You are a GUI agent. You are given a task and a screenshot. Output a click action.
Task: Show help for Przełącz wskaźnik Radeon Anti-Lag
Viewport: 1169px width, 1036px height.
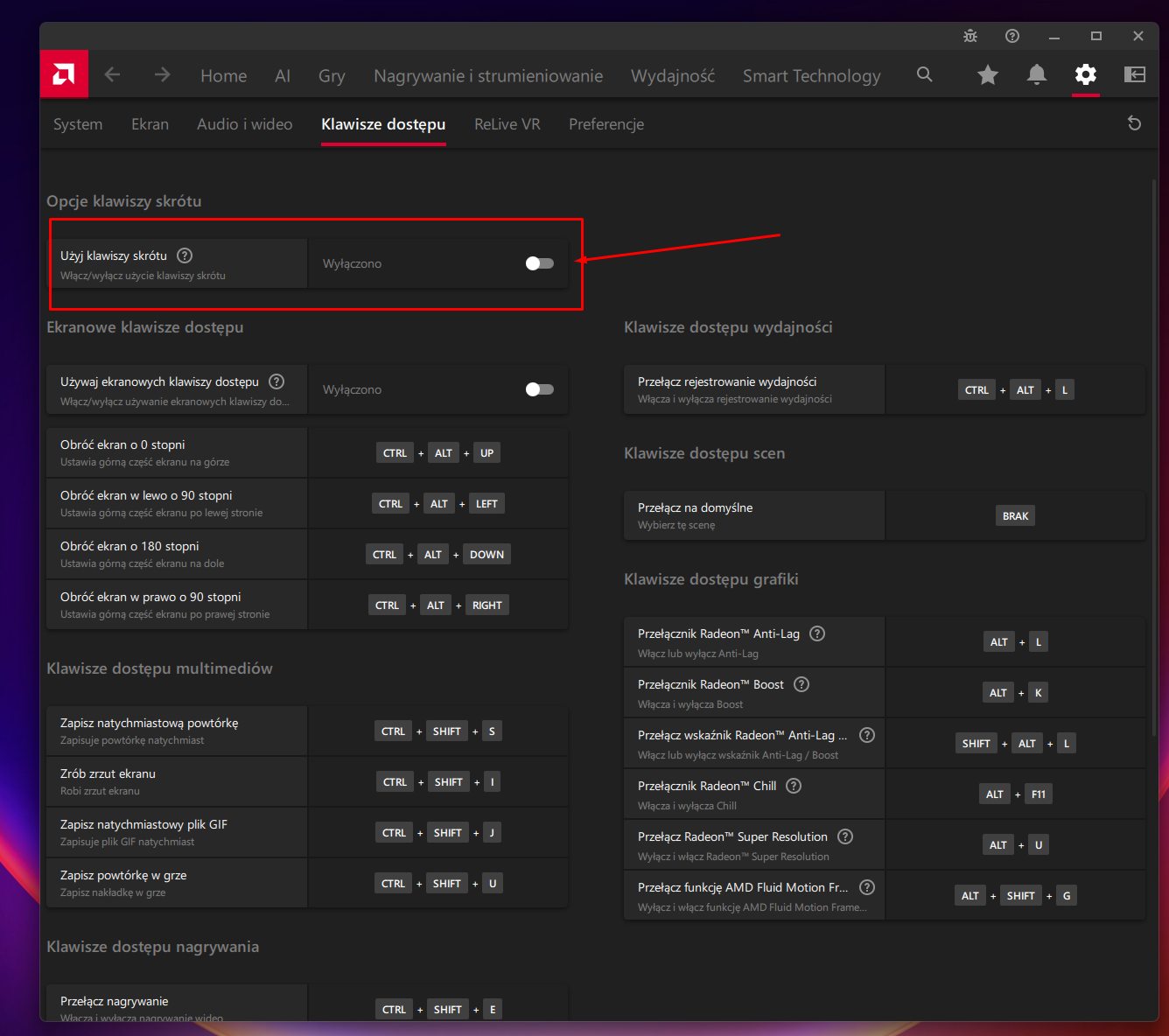(x=867, y=735)
